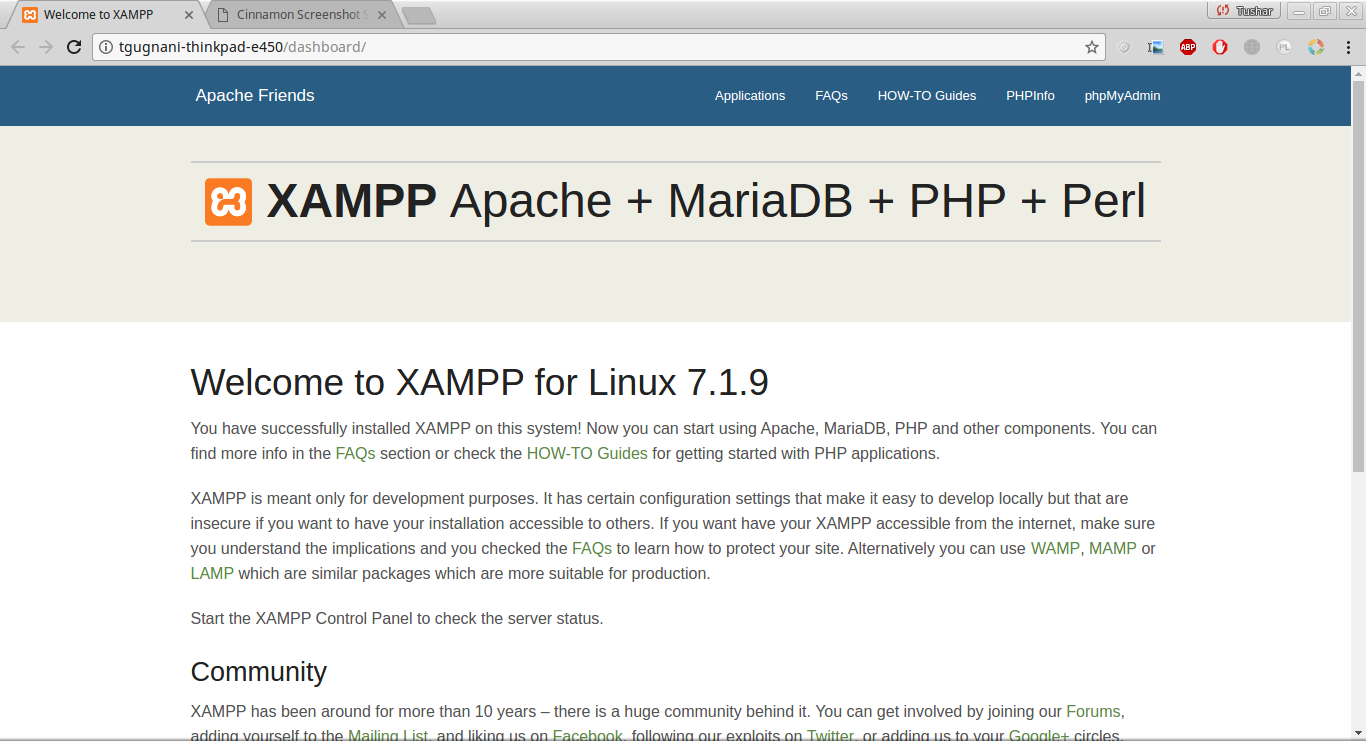Click the view site information icon

(x=106, y=47)
